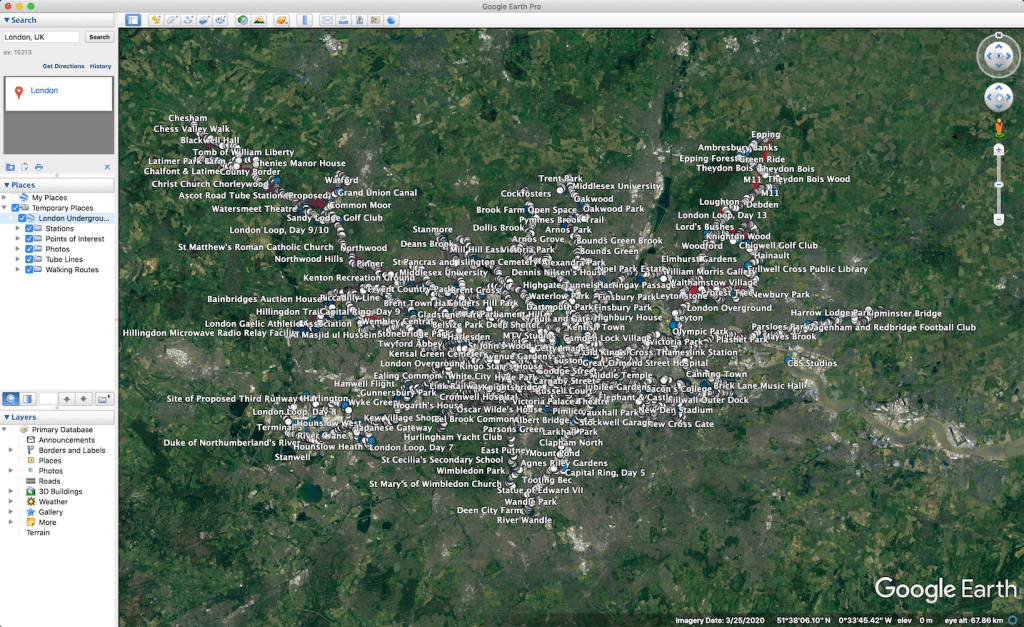Select the London search result
This screenshot has width=1024, height=627.
coord(44,91)
